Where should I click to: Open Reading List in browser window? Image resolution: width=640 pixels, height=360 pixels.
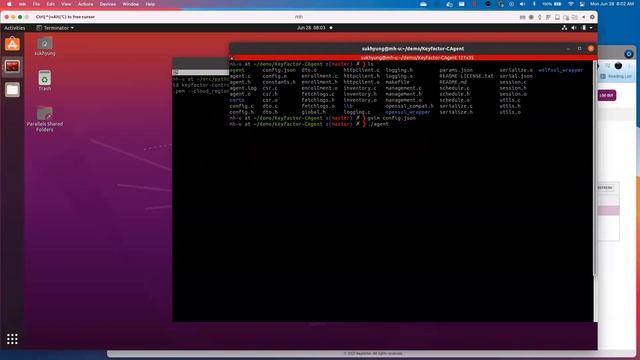[x=616, y=76]
